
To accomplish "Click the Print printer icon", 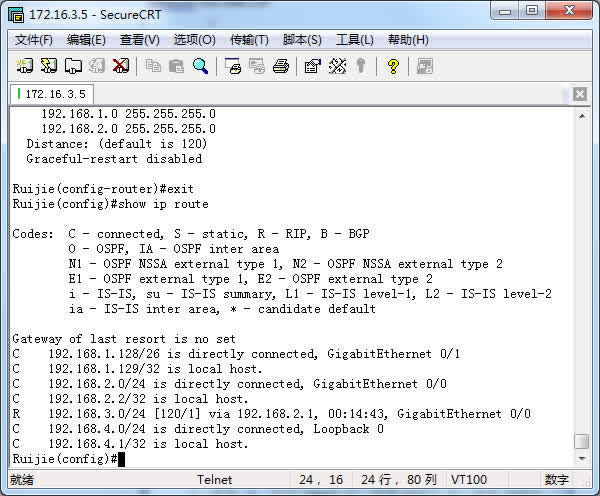I will (281, 66).
